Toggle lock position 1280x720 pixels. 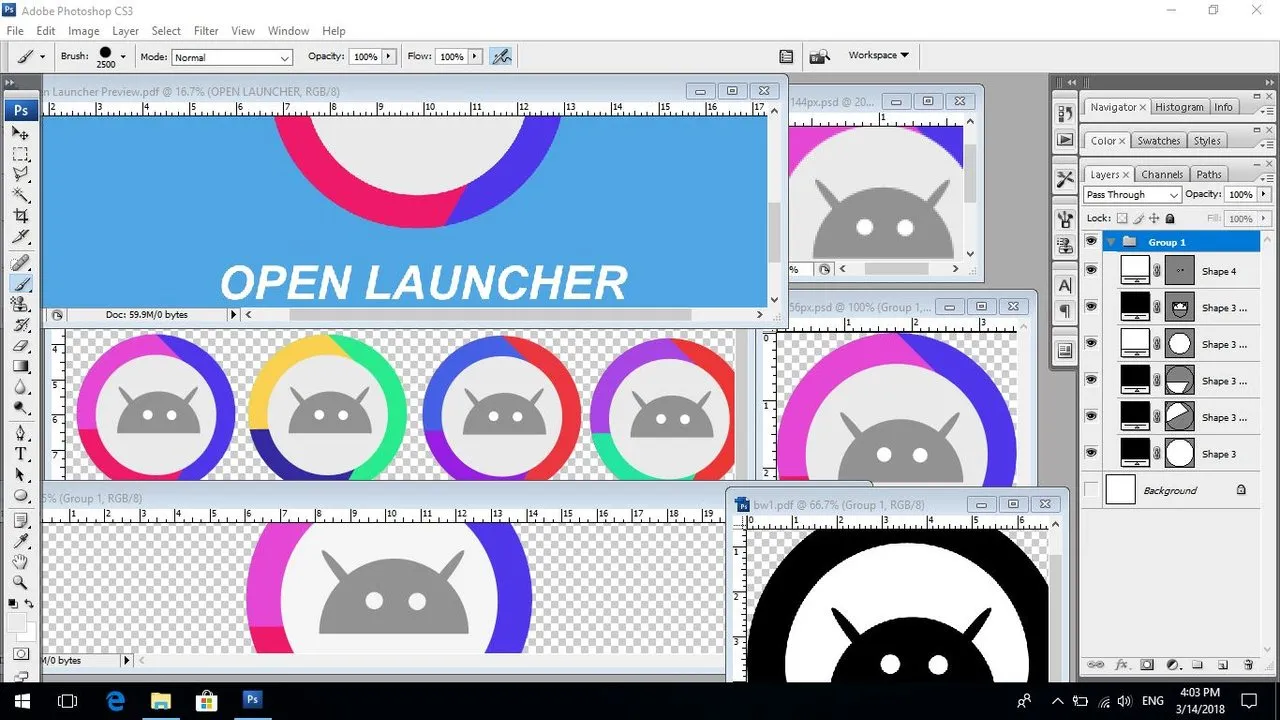pyautogui.click(x=1154, y=218)
